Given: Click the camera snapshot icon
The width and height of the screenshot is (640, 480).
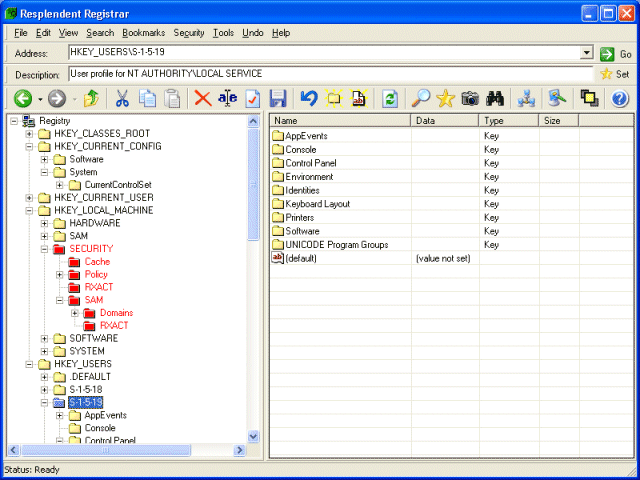Looking at the screenshot, I should pos(470,98).
